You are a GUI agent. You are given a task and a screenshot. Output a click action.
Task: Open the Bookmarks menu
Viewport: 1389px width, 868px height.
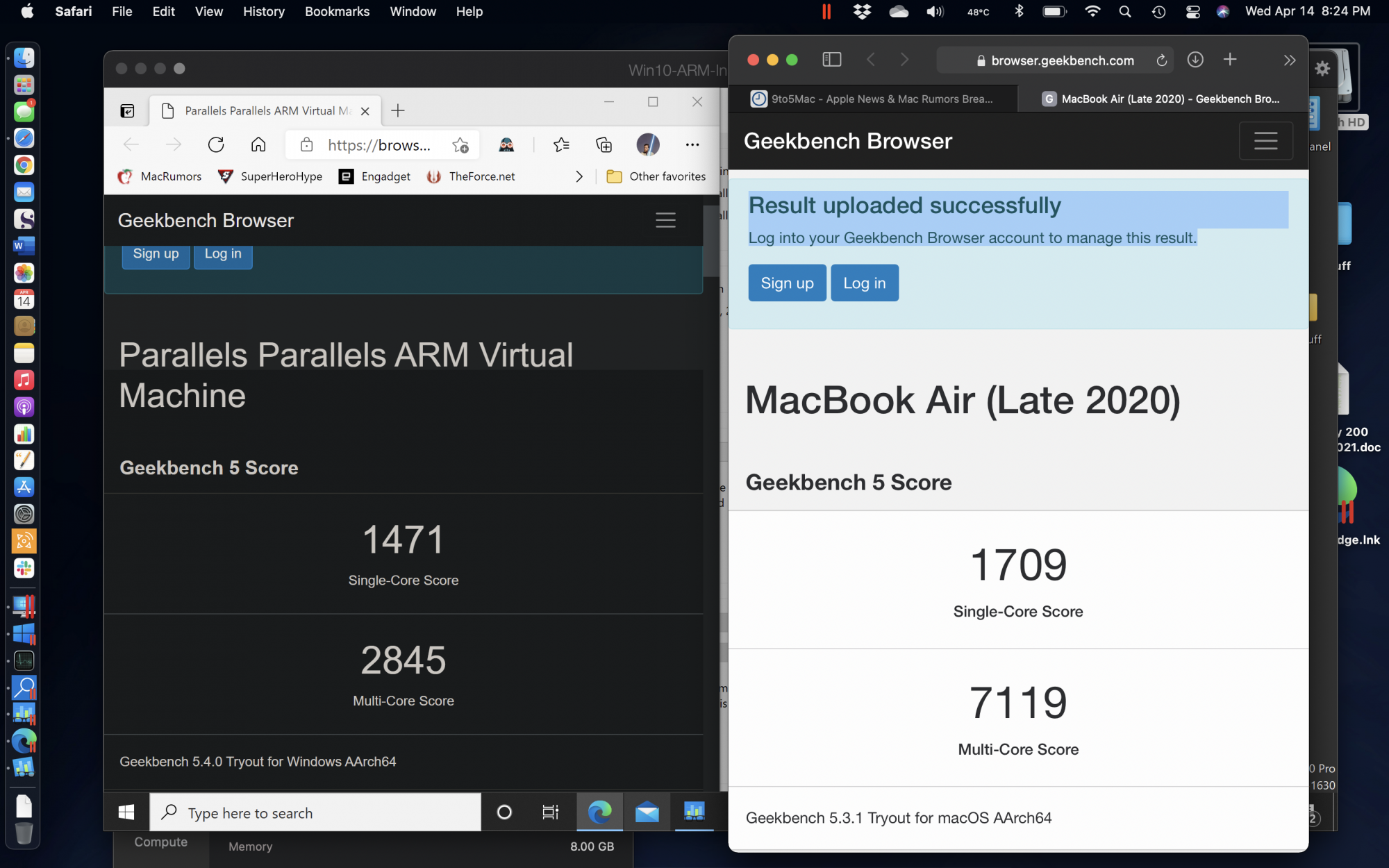(x=337, y=12)
